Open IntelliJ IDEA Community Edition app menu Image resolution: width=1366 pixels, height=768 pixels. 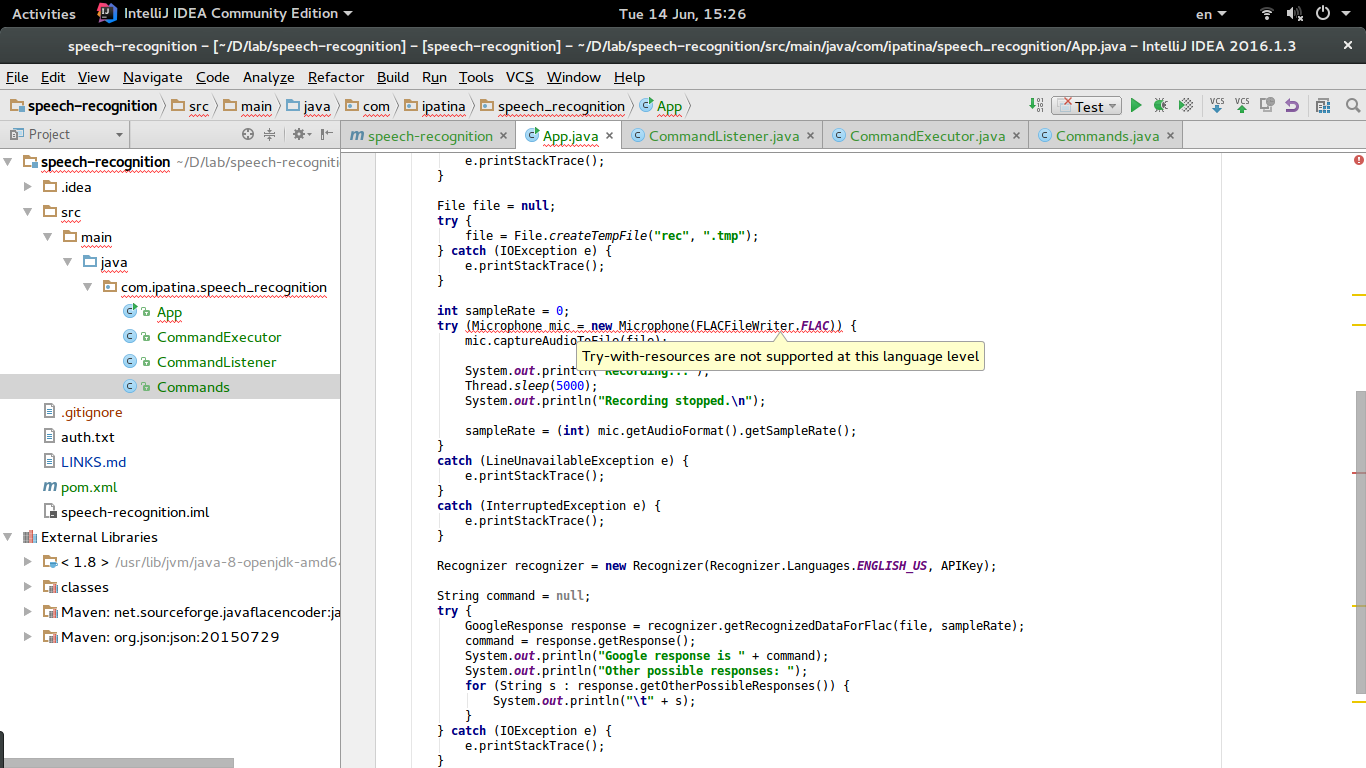tap(226, 14)
